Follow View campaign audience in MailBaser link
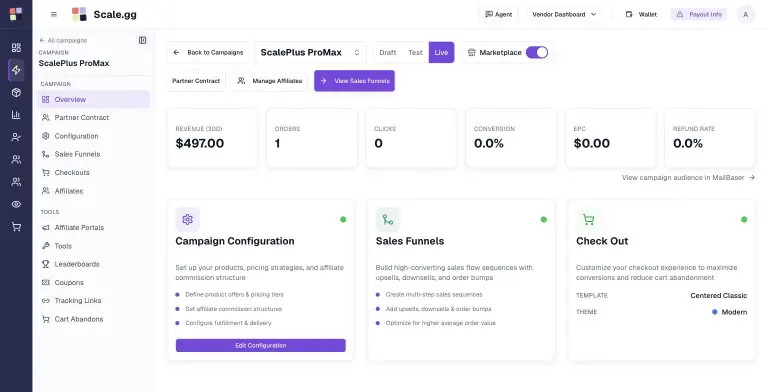The image size is (768, 392). pos(688,178)
